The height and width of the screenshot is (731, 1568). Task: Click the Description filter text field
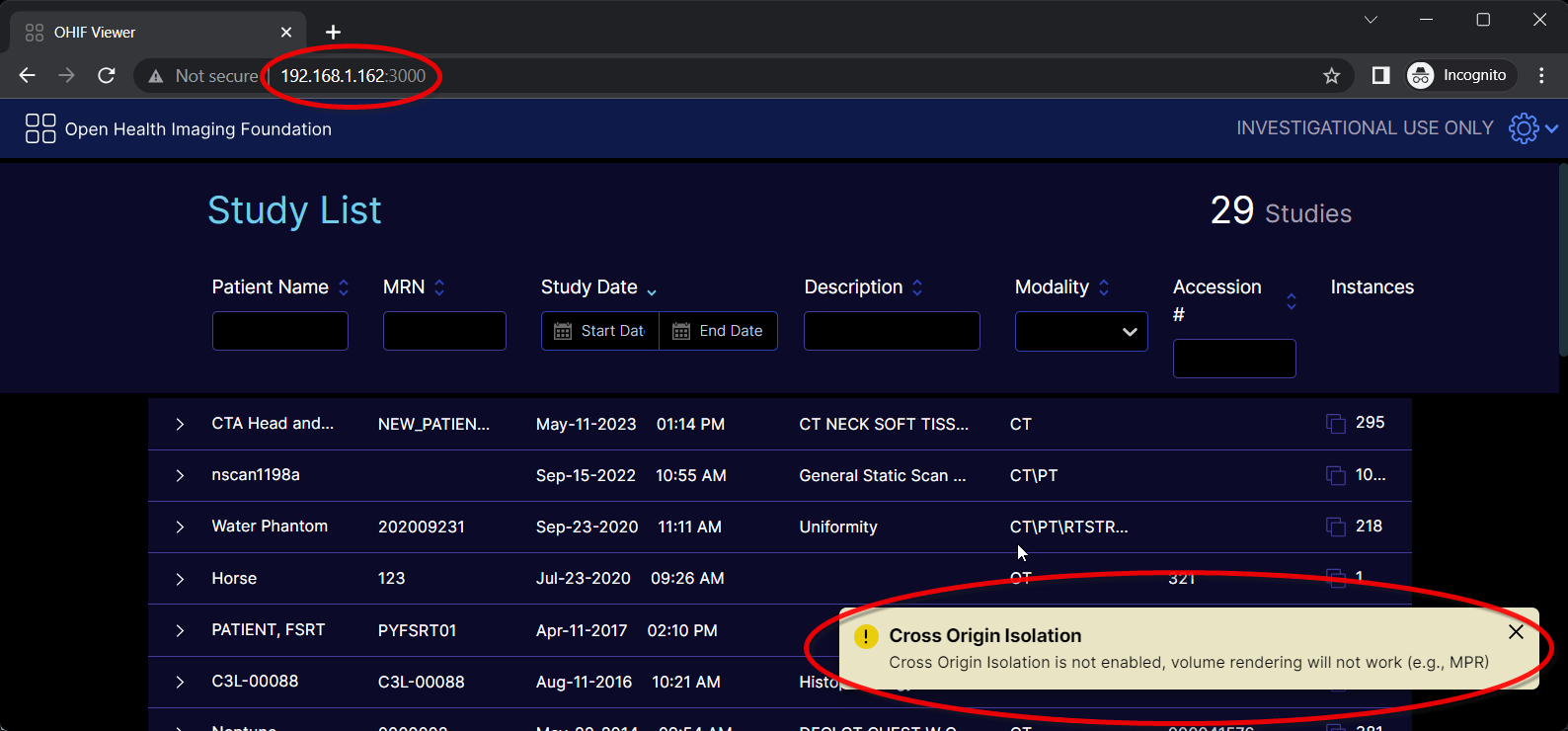891,331
